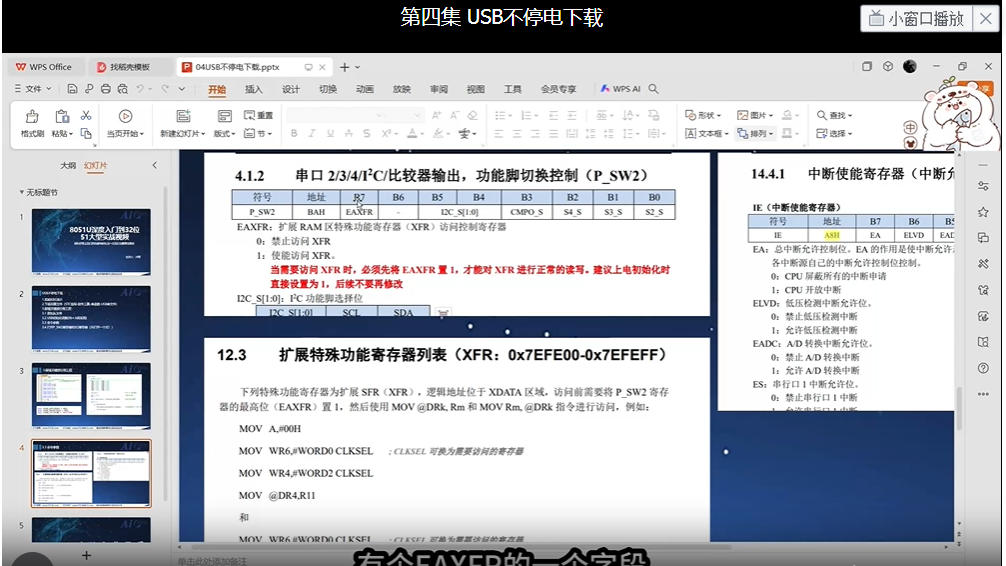Switch to the 切换 (Transitions) ribbon tab
Viewport: 1006px width, 566px height.
click(x=328, y=89)
